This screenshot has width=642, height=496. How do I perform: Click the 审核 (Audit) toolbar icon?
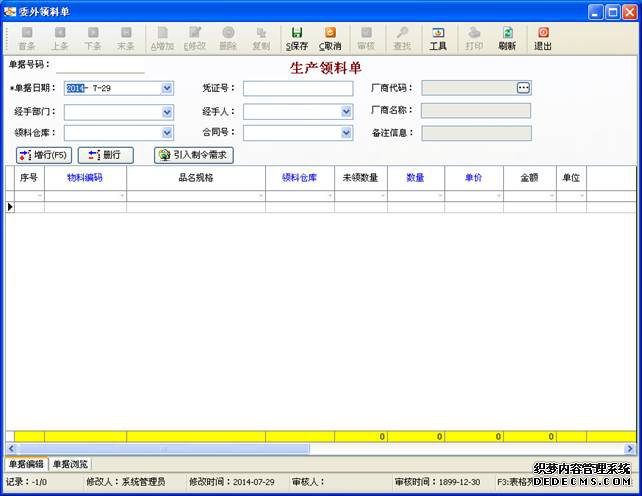point(366,38)
